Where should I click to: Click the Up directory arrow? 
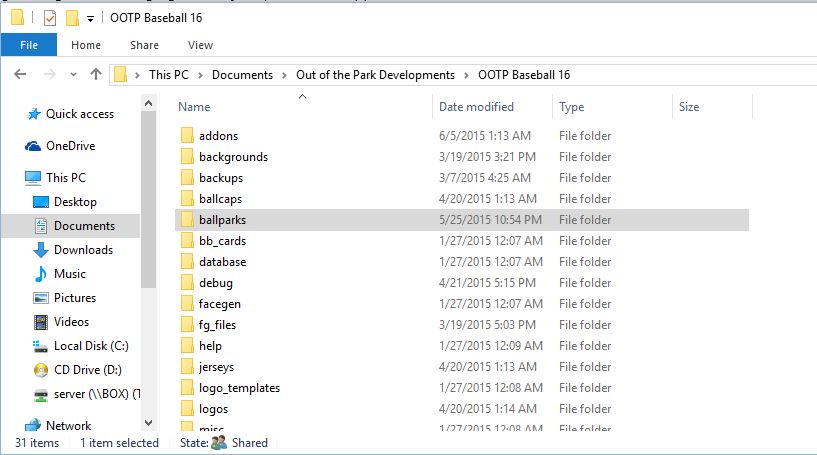click(x=96, y=75)
